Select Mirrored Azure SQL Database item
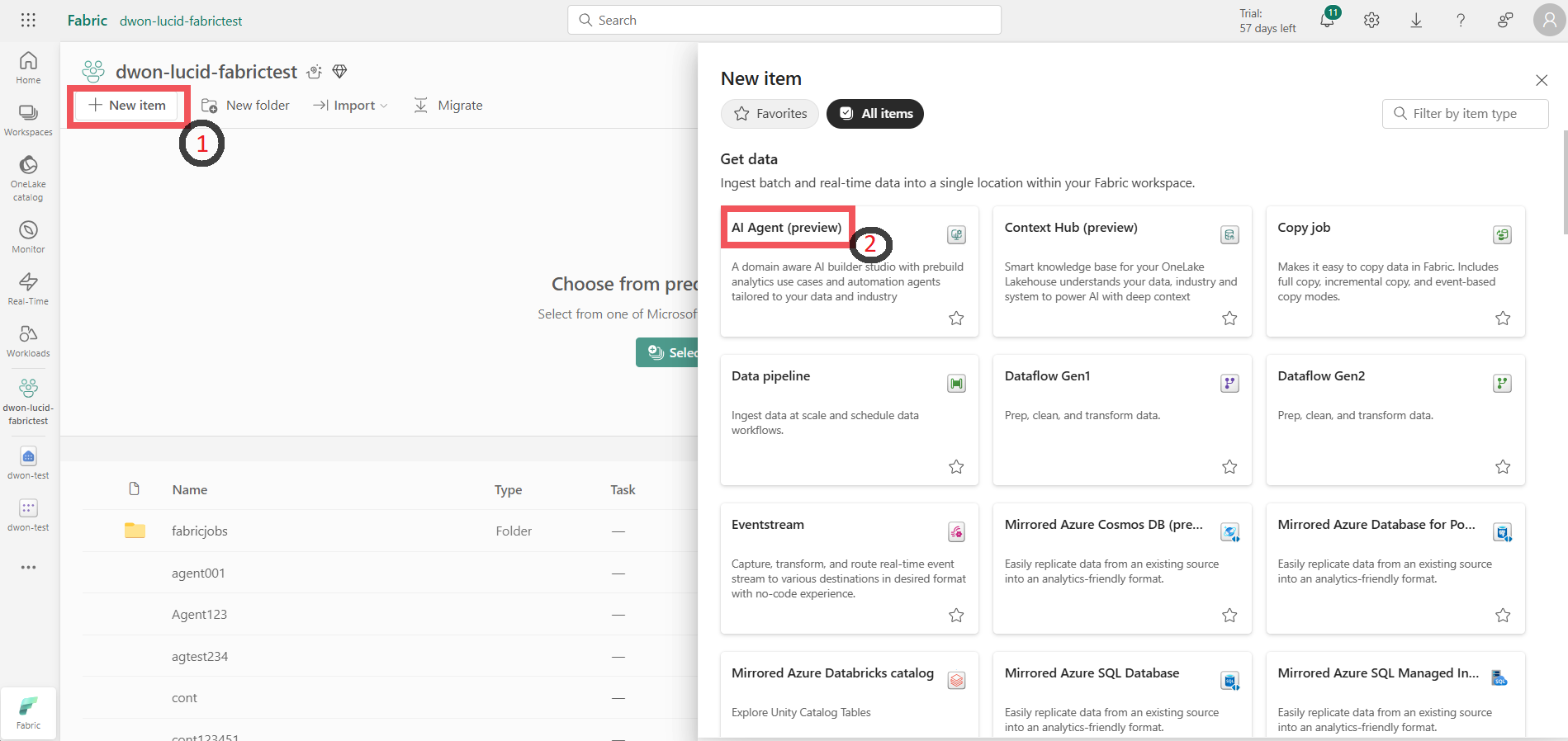The height and width of the screenshot is (741, 1568). pos(1122,694)
